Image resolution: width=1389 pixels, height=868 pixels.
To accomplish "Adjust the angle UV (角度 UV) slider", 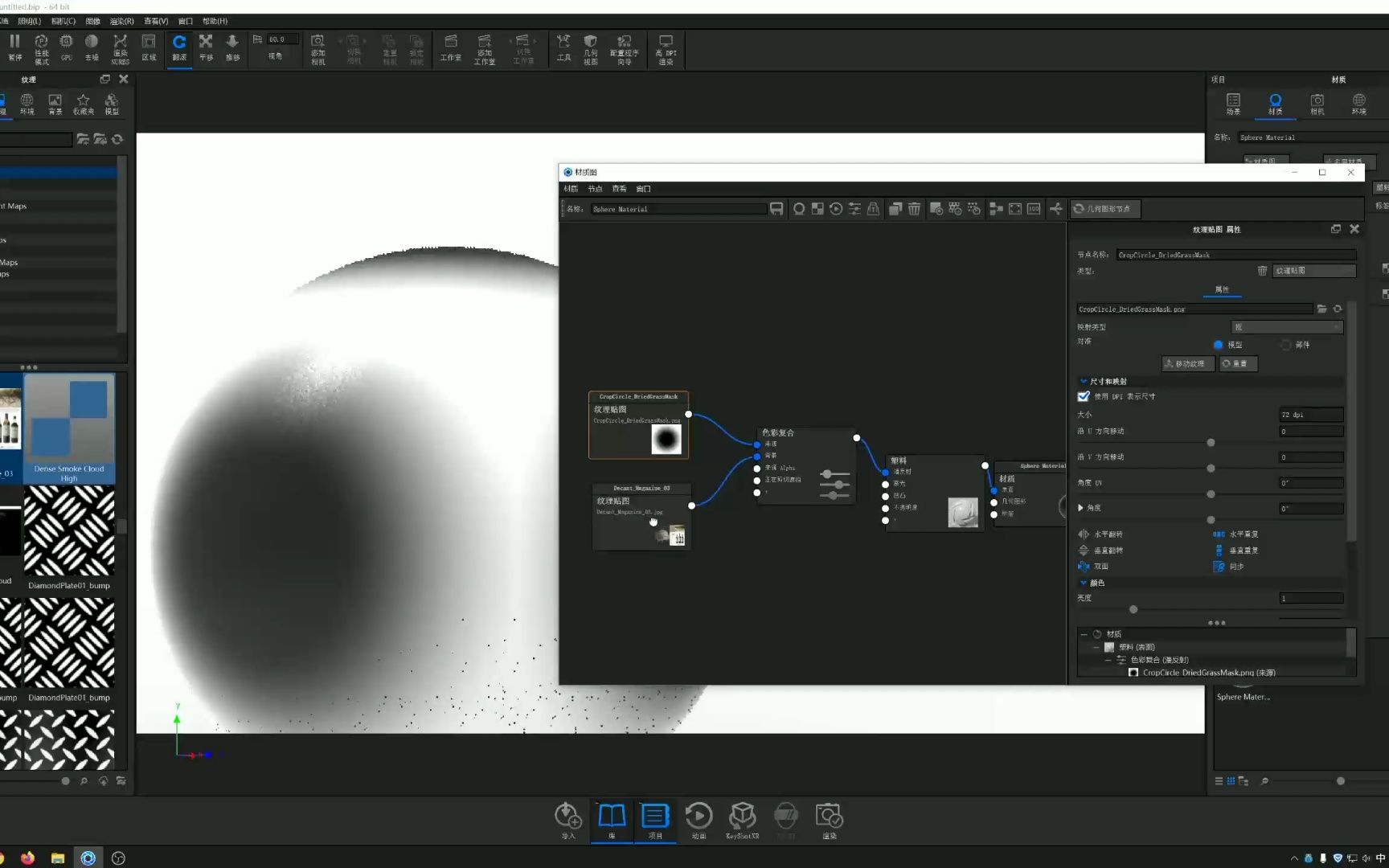I will point(1211,494).
